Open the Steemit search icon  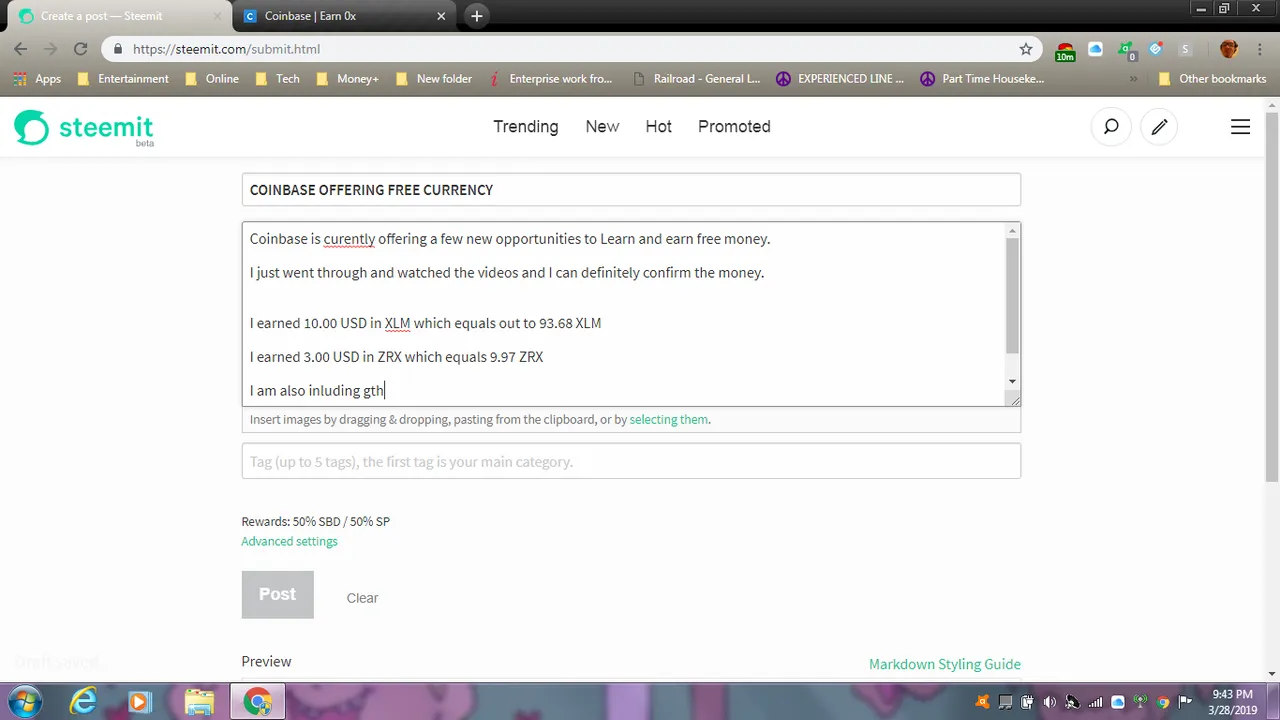click(x=1111, y=127)
